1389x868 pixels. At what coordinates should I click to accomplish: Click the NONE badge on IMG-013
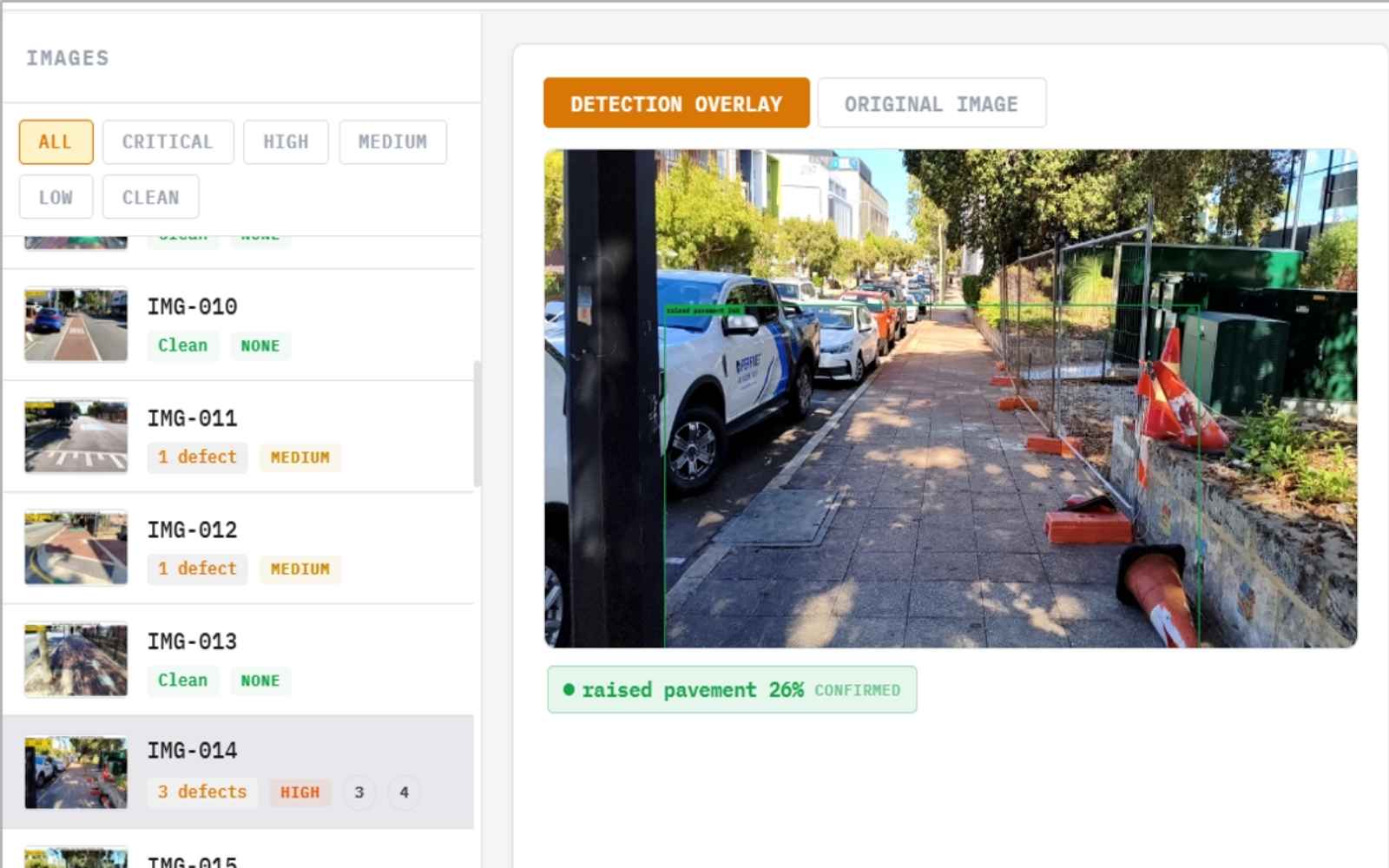click(260, 681)
